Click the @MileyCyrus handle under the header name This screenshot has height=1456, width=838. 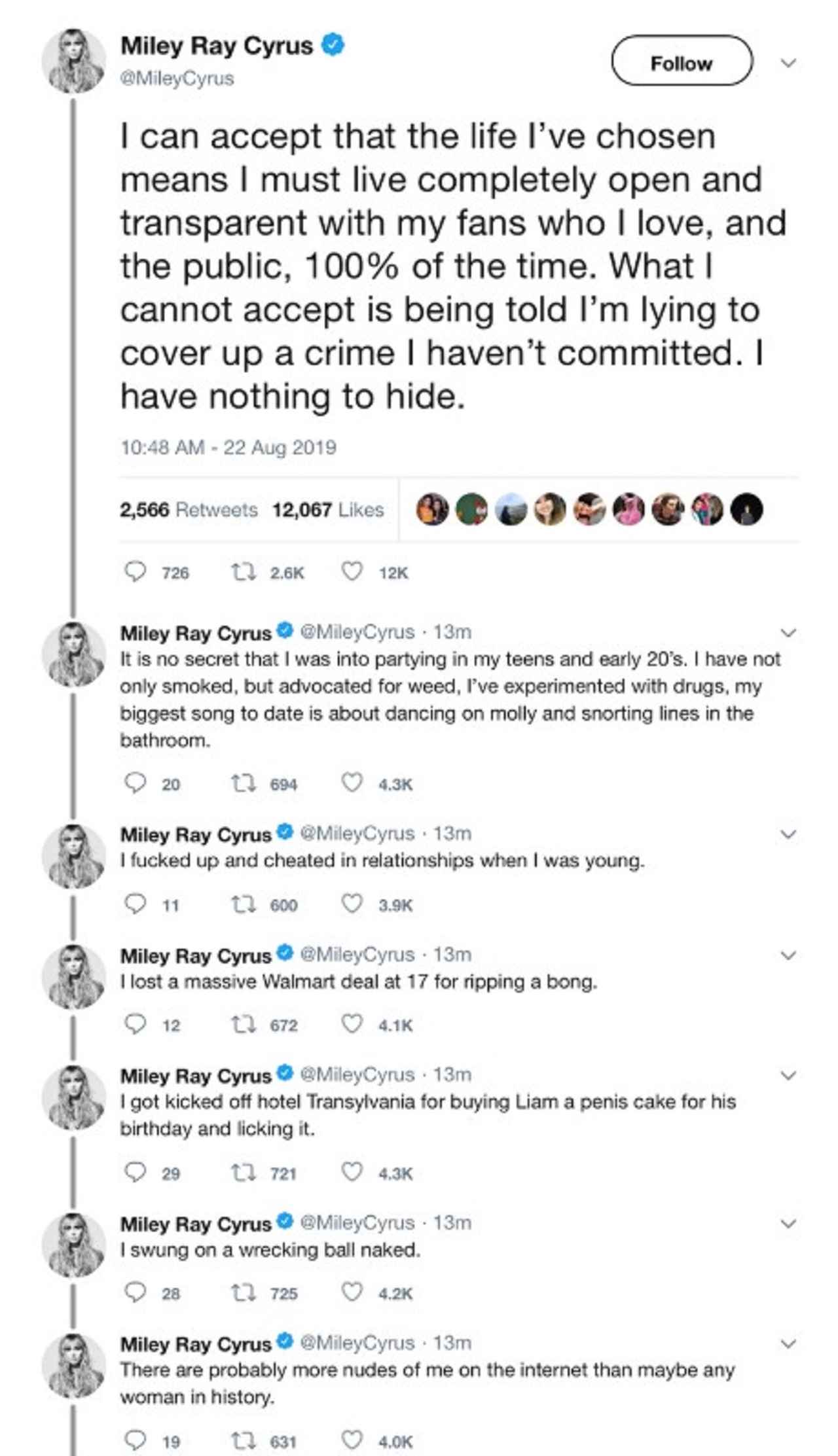click(177, 79)
